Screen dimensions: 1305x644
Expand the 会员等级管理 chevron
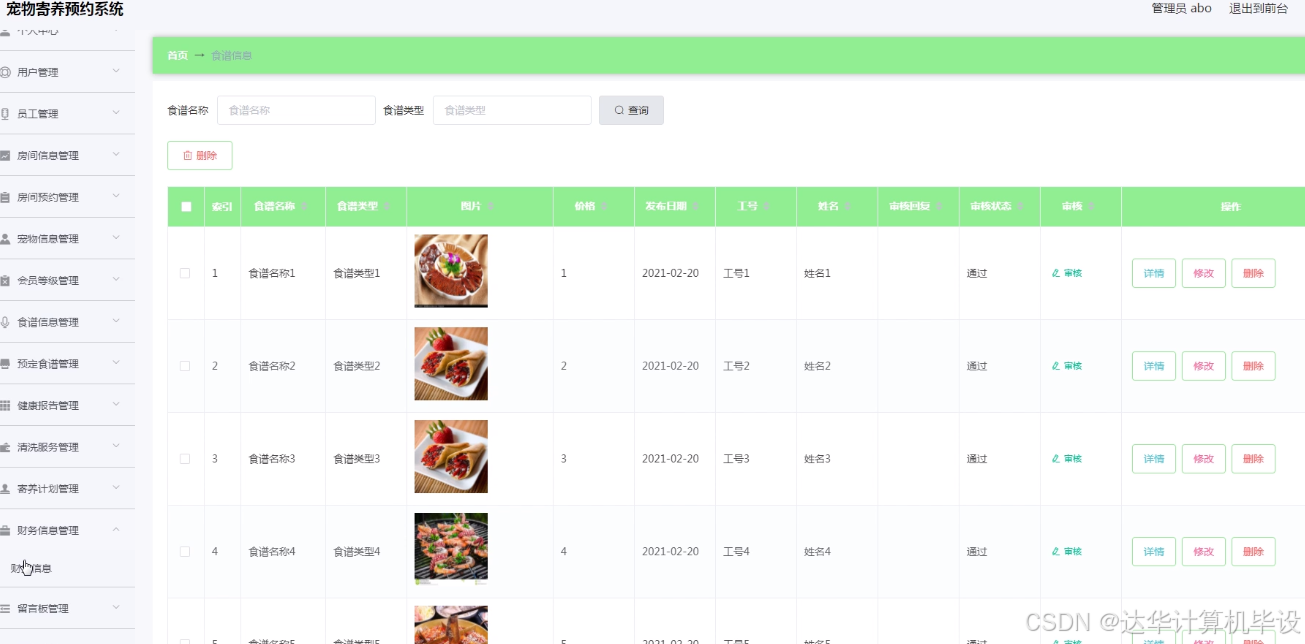coord(116,280)
